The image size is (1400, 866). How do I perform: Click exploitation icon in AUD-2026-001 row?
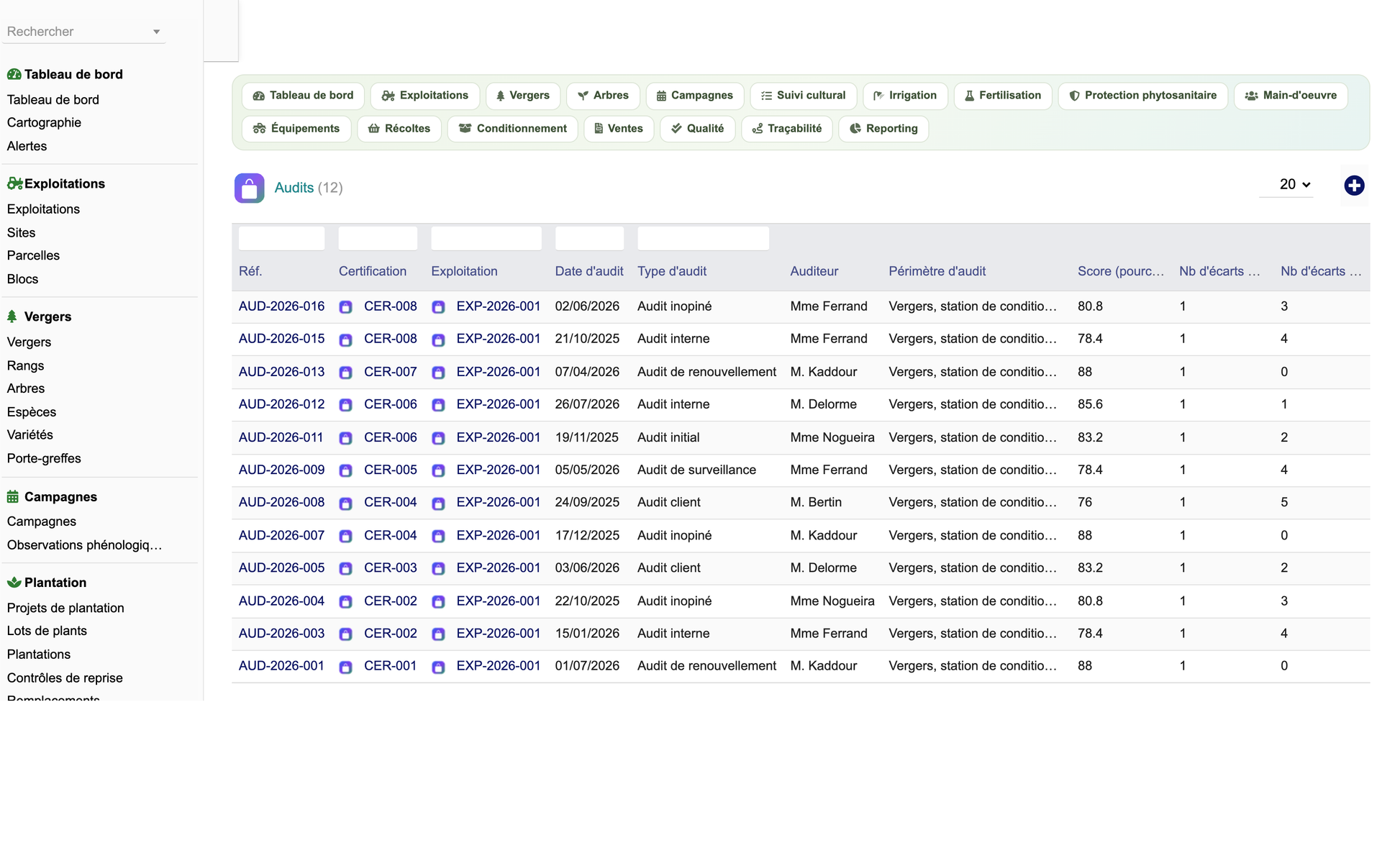point(438,667)
